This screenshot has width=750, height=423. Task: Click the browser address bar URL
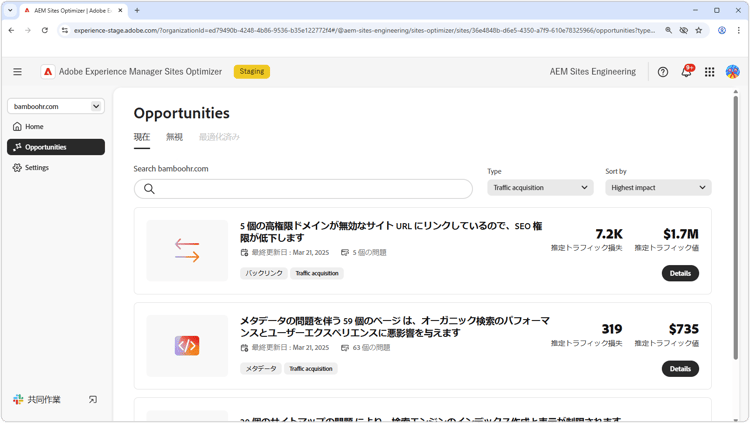(x=364, y=30)
